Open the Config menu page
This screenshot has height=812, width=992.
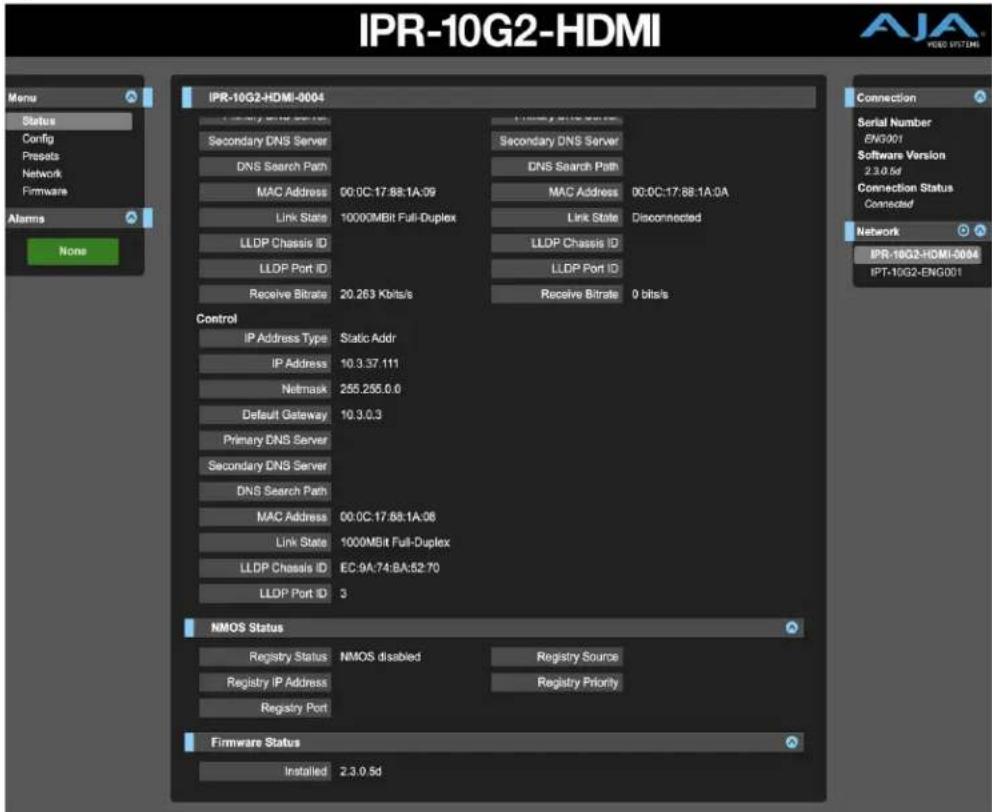[38, 139]
